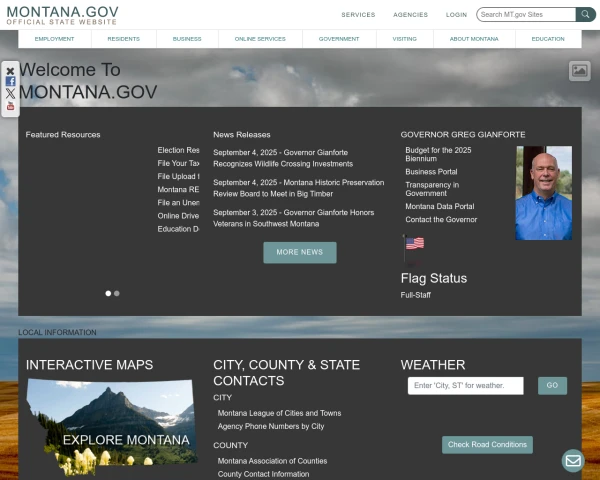The width and height of the screenshot is (600, 480).
Task: Focus the City, ST weather input
Action: [x=465, y=385]
